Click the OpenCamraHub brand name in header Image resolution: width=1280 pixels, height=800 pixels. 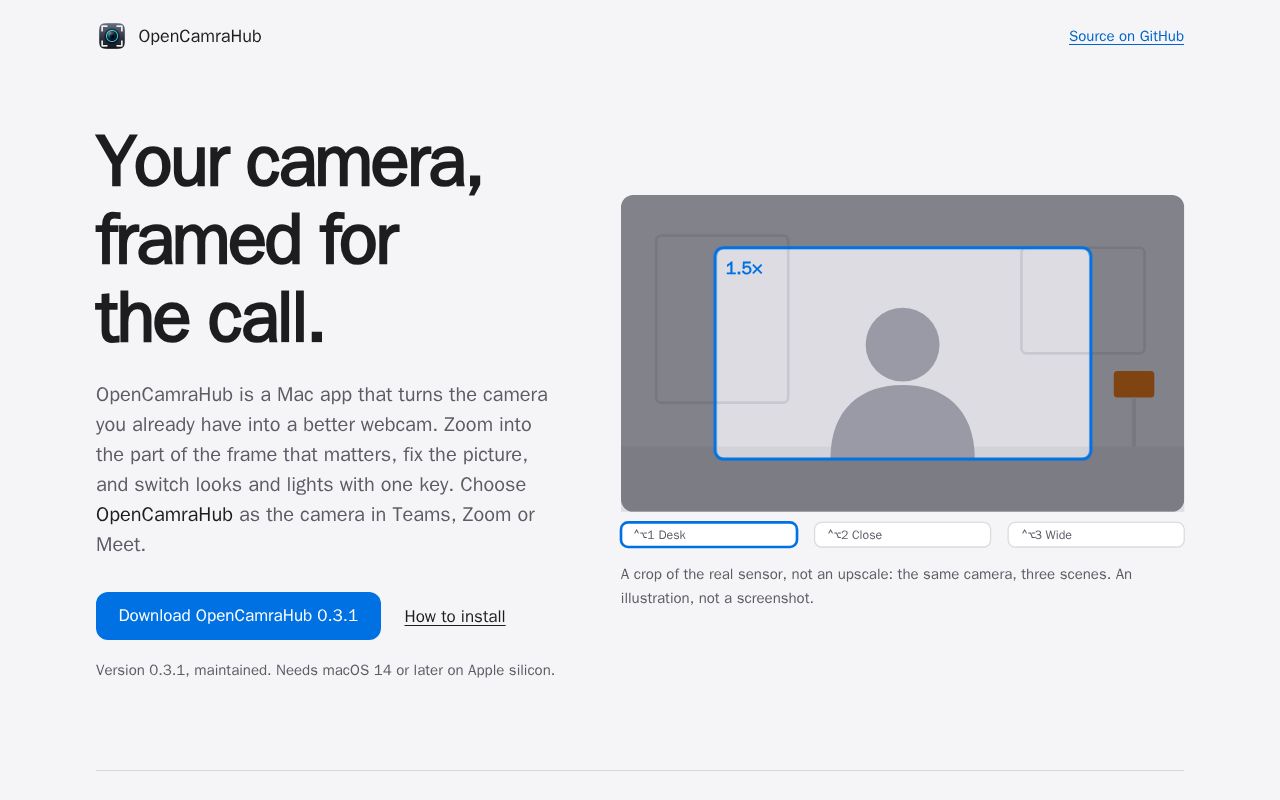(200, 36)
